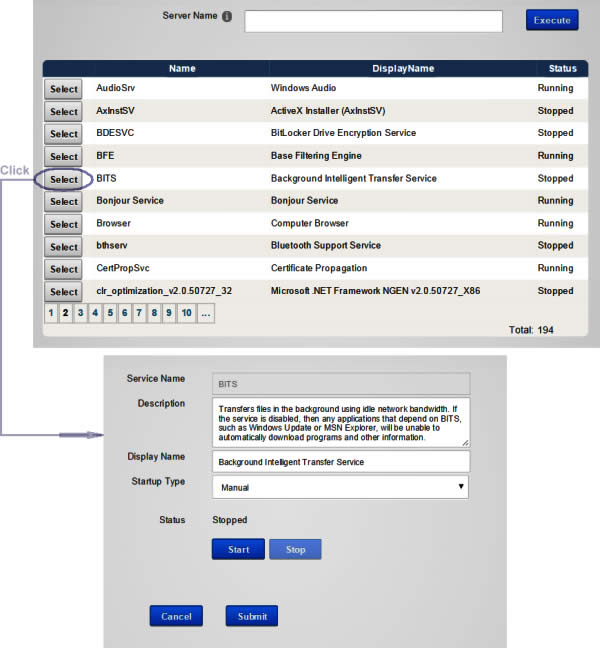This screenshot has height=648, width=600.
Task: Go to page 2 of services
Action: point(65,313)
